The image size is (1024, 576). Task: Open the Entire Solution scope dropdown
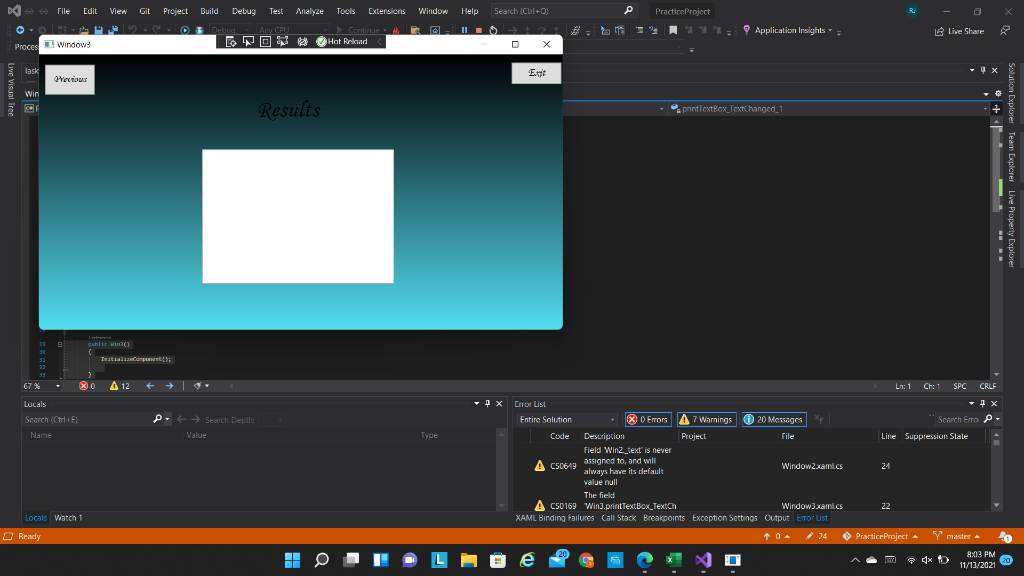point(567,419)
